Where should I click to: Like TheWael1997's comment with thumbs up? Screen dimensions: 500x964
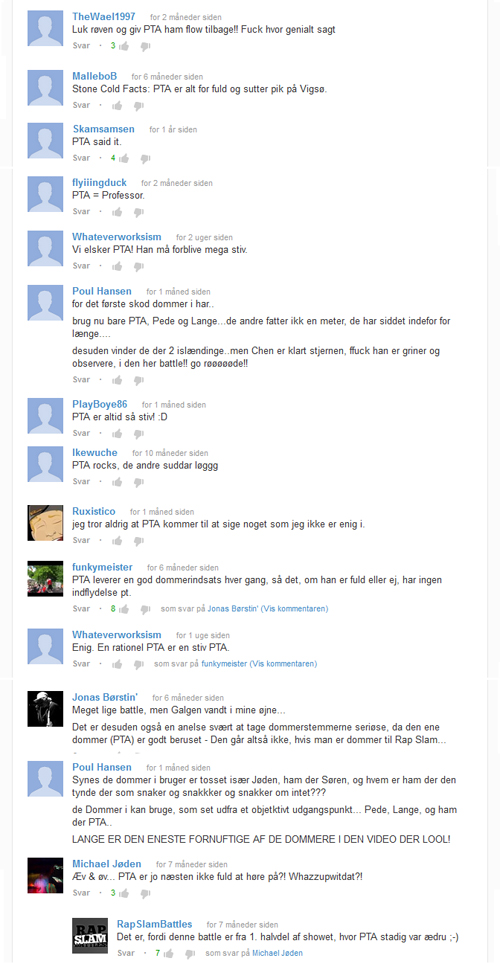point(124,46)
